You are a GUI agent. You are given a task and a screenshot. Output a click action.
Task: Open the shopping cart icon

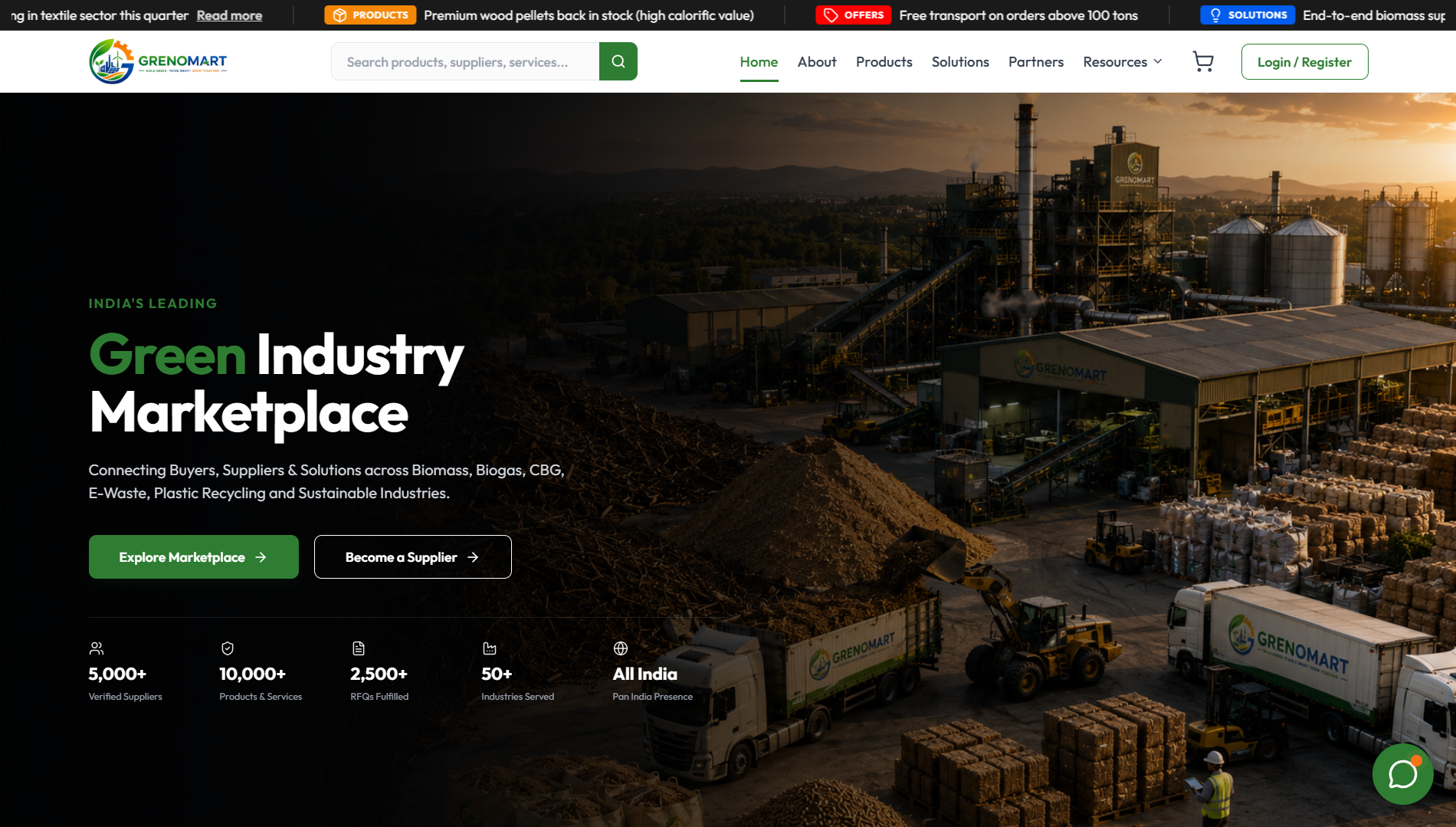click(x=1203, y=61)
